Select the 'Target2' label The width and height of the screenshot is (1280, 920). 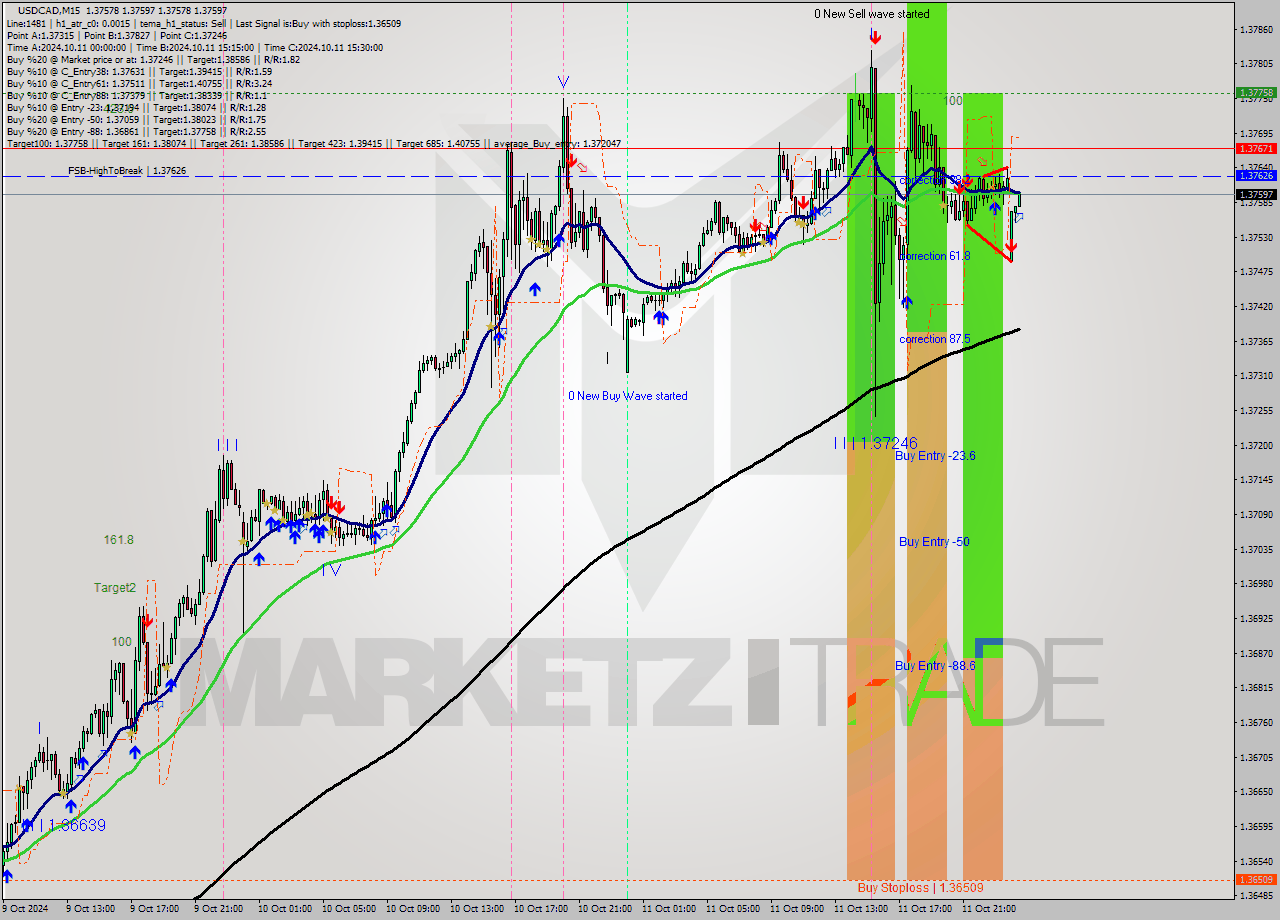(x=115, y=588)
